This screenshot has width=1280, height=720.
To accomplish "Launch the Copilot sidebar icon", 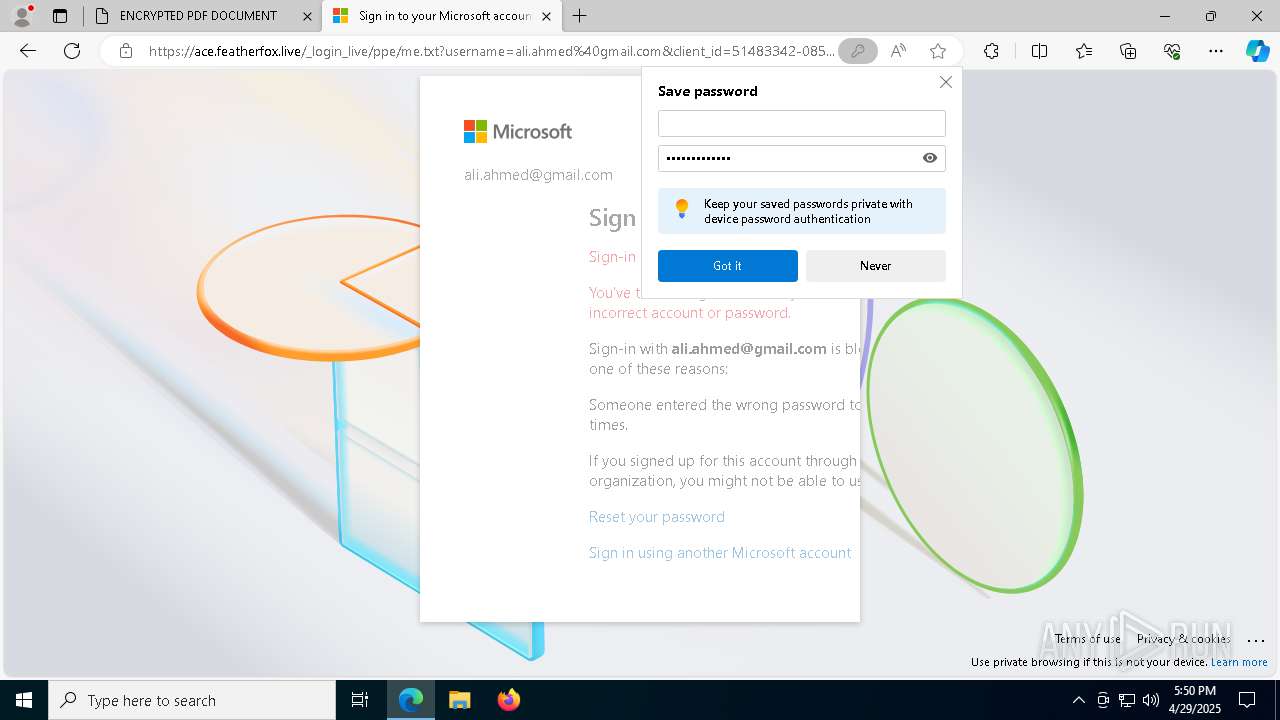I will coord(1257,51).
